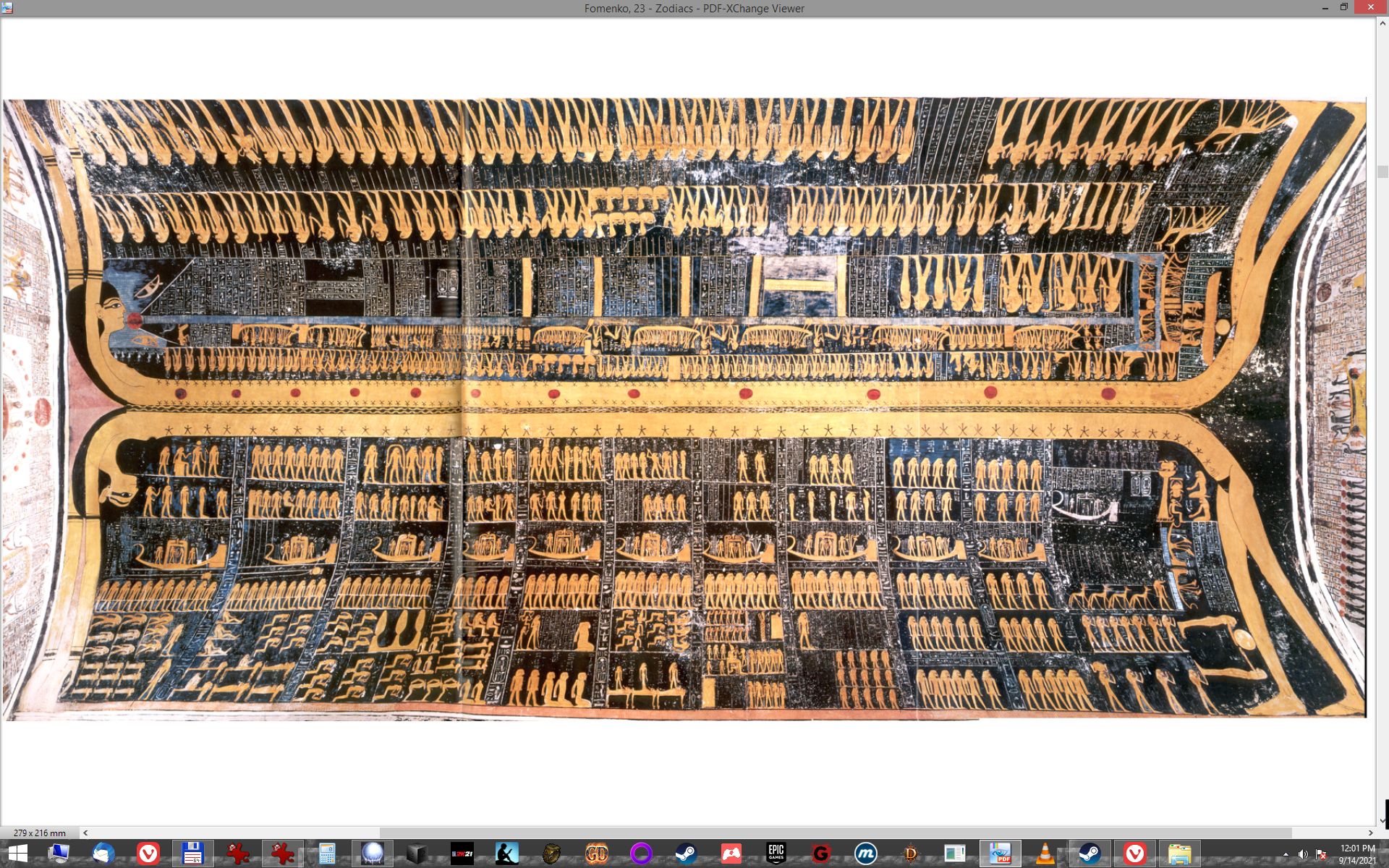Switch to PDF-XChange Viewer taskbar icon
The image size is (1389, 868).
coord(1000,854)
